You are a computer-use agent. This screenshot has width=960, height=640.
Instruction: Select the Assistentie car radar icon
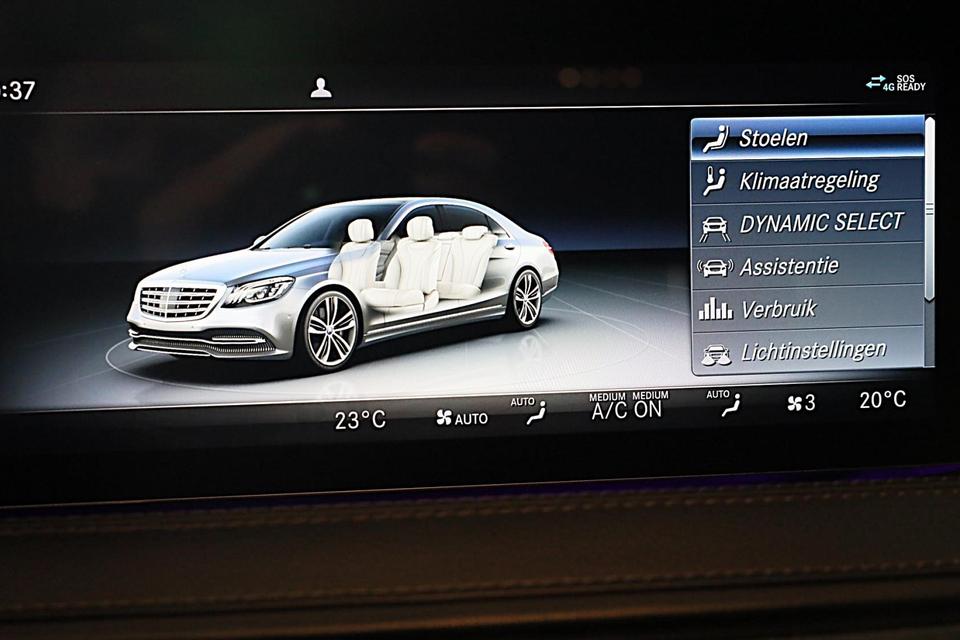714,268
